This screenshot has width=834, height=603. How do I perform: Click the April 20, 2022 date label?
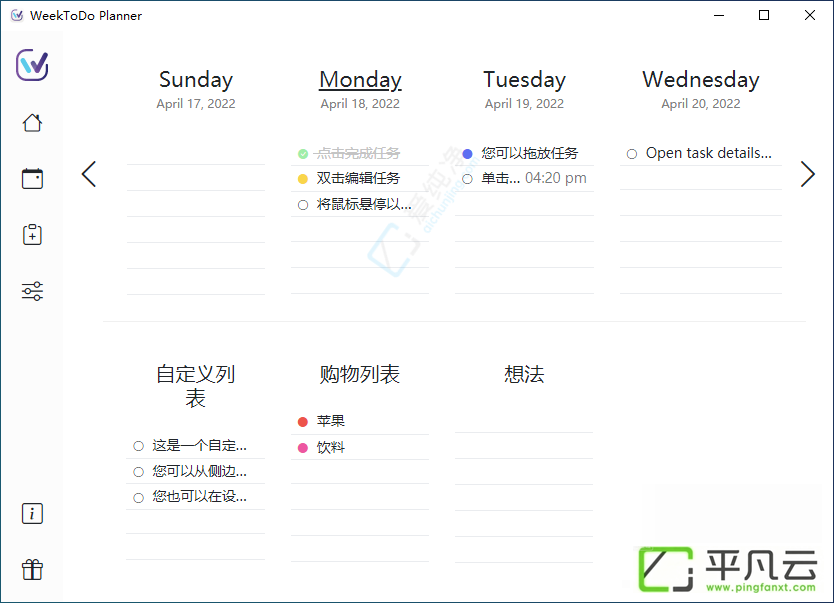pyautogui.click(x=700, y=104)
